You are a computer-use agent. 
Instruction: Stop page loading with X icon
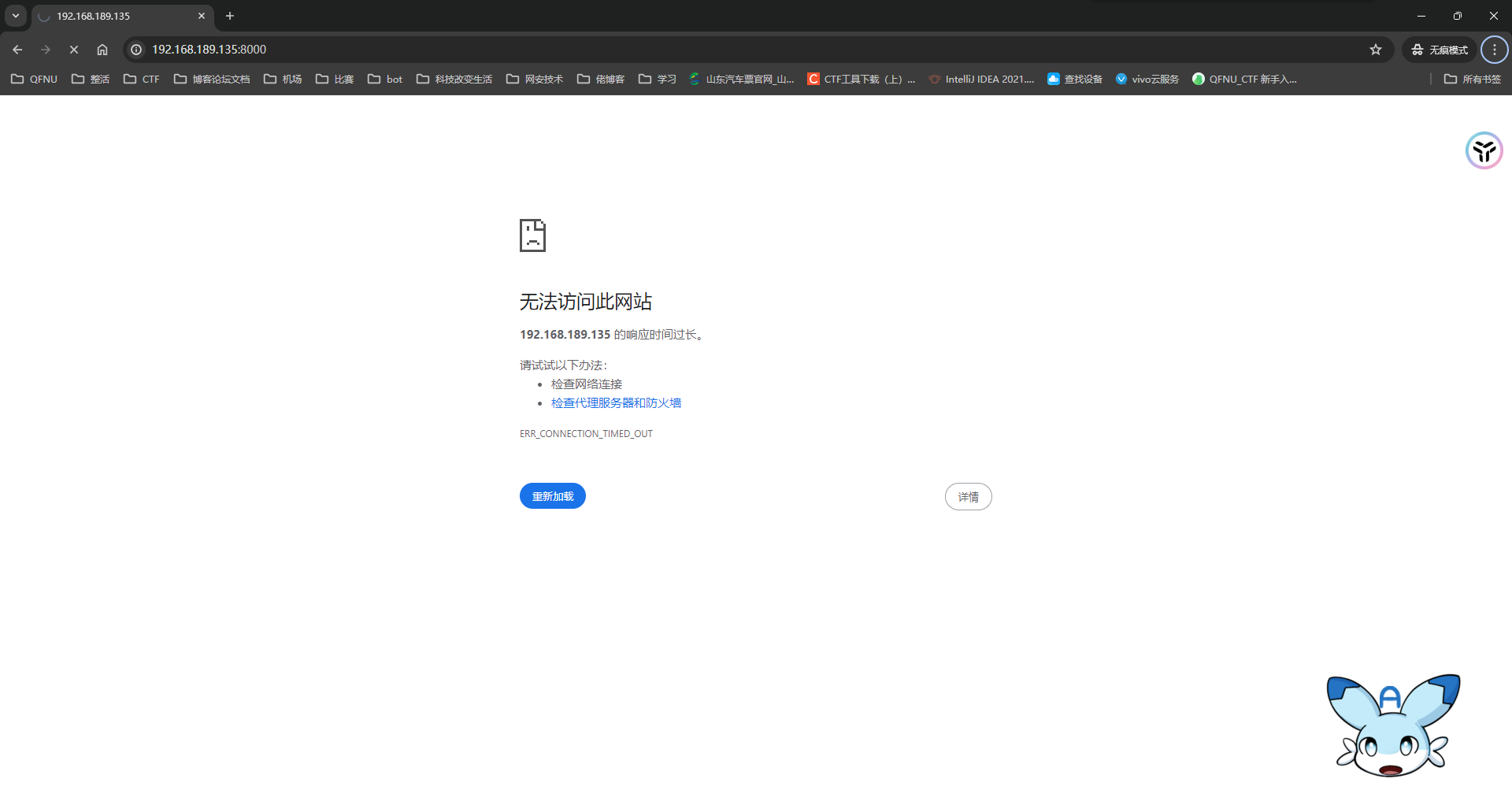point(74,50)
